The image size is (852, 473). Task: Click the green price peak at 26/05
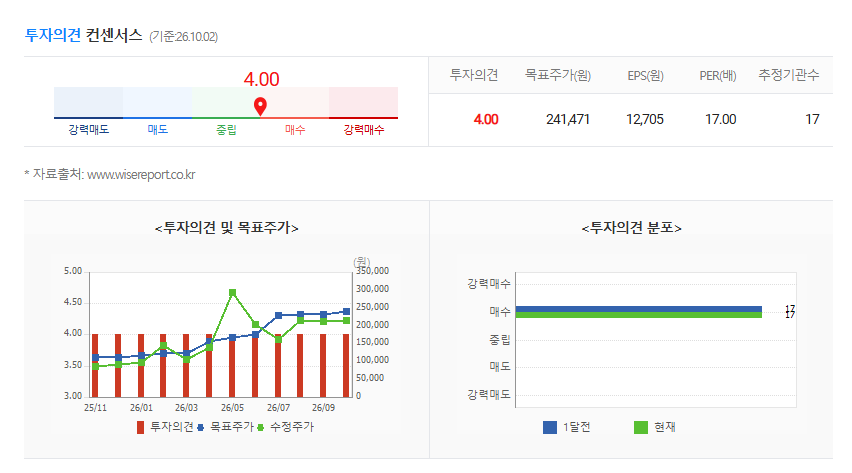coord(233,292)
